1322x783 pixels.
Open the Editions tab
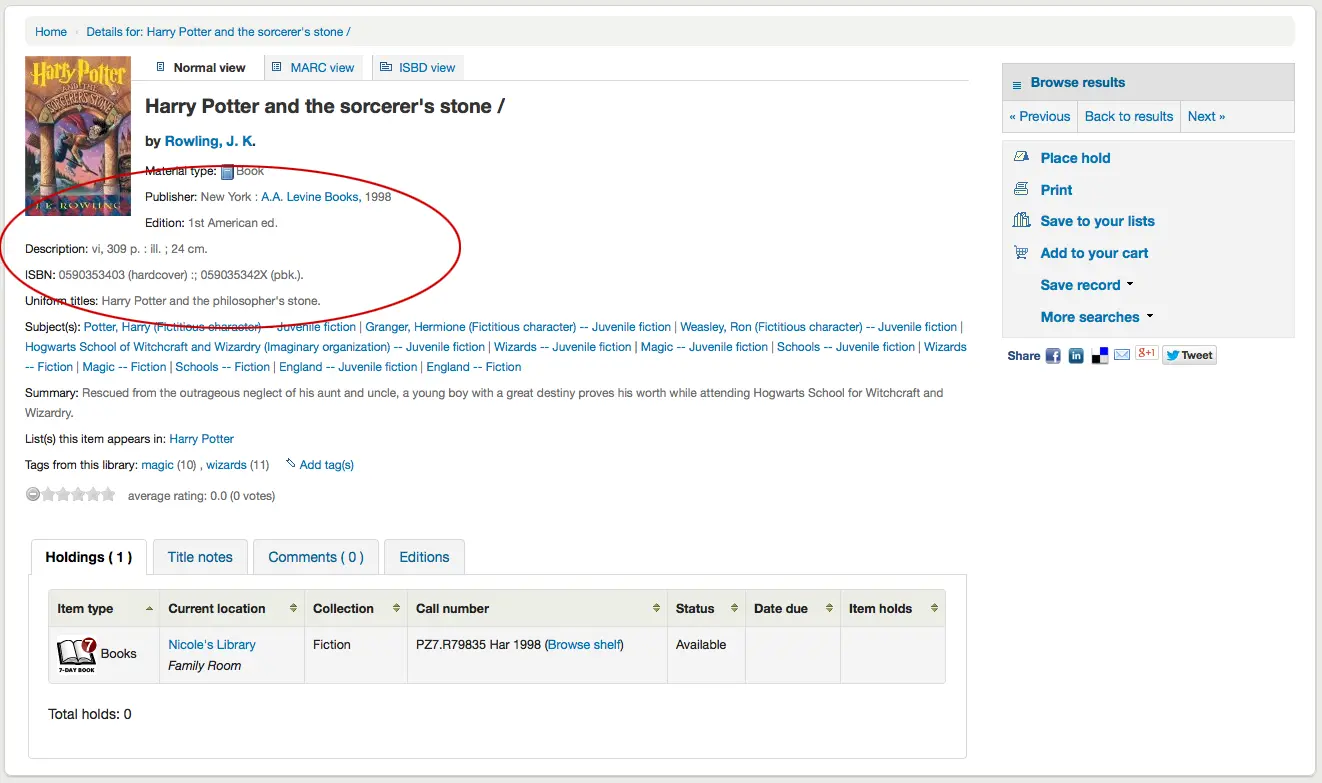[x=424, y=557]
